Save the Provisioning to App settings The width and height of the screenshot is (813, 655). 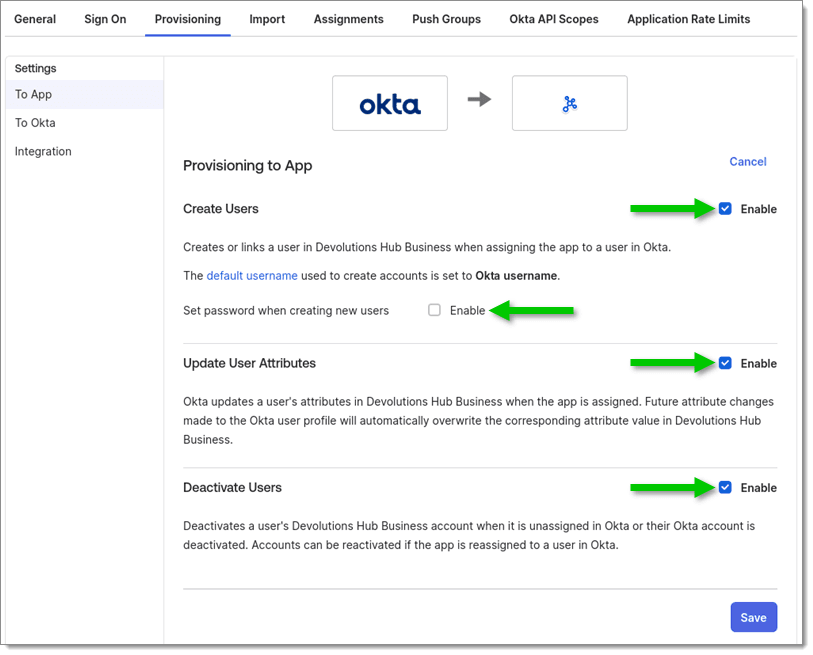[x=753, y=617]
